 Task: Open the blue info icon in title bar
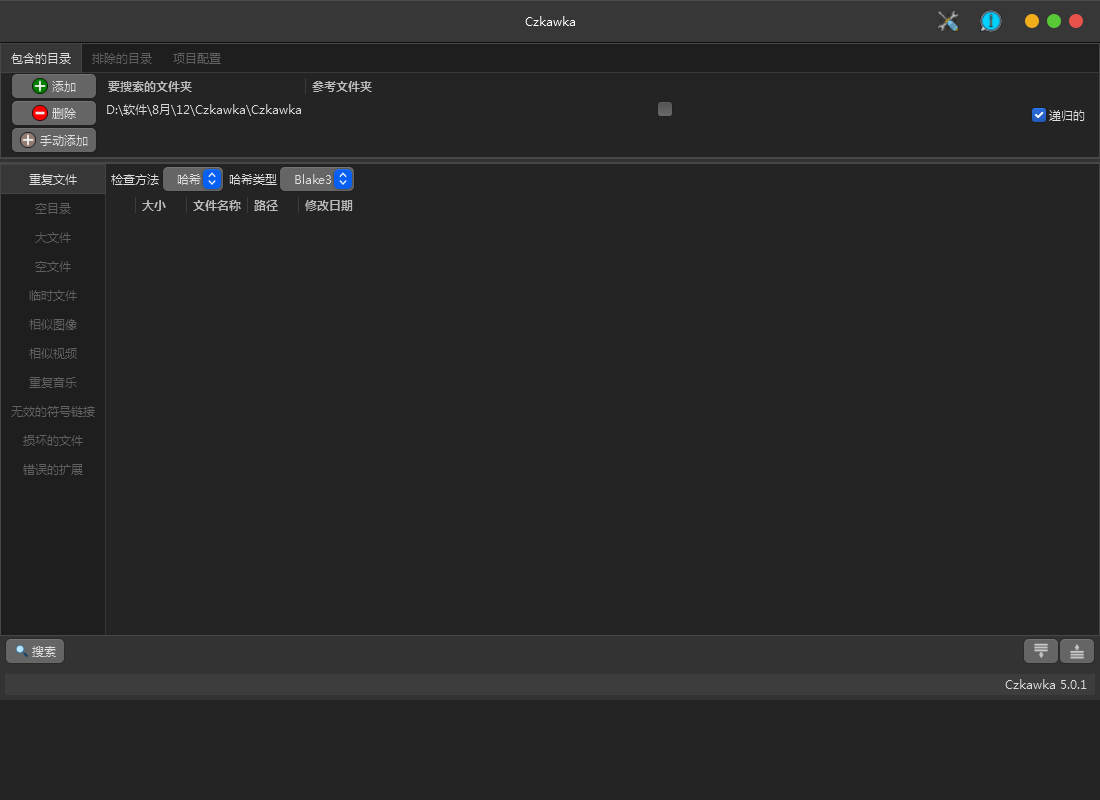(x=990, y=21)
